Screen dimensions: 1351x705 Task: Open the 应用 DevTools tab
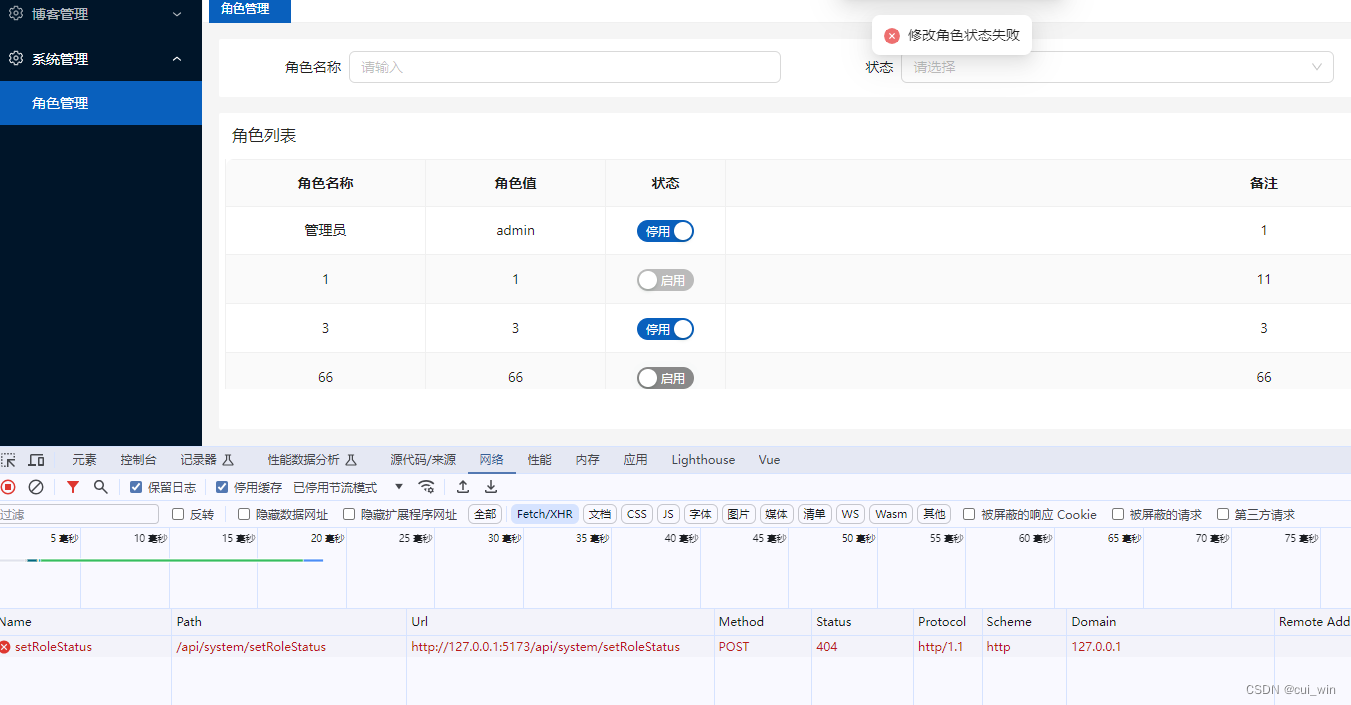click(x=635, y=460)
